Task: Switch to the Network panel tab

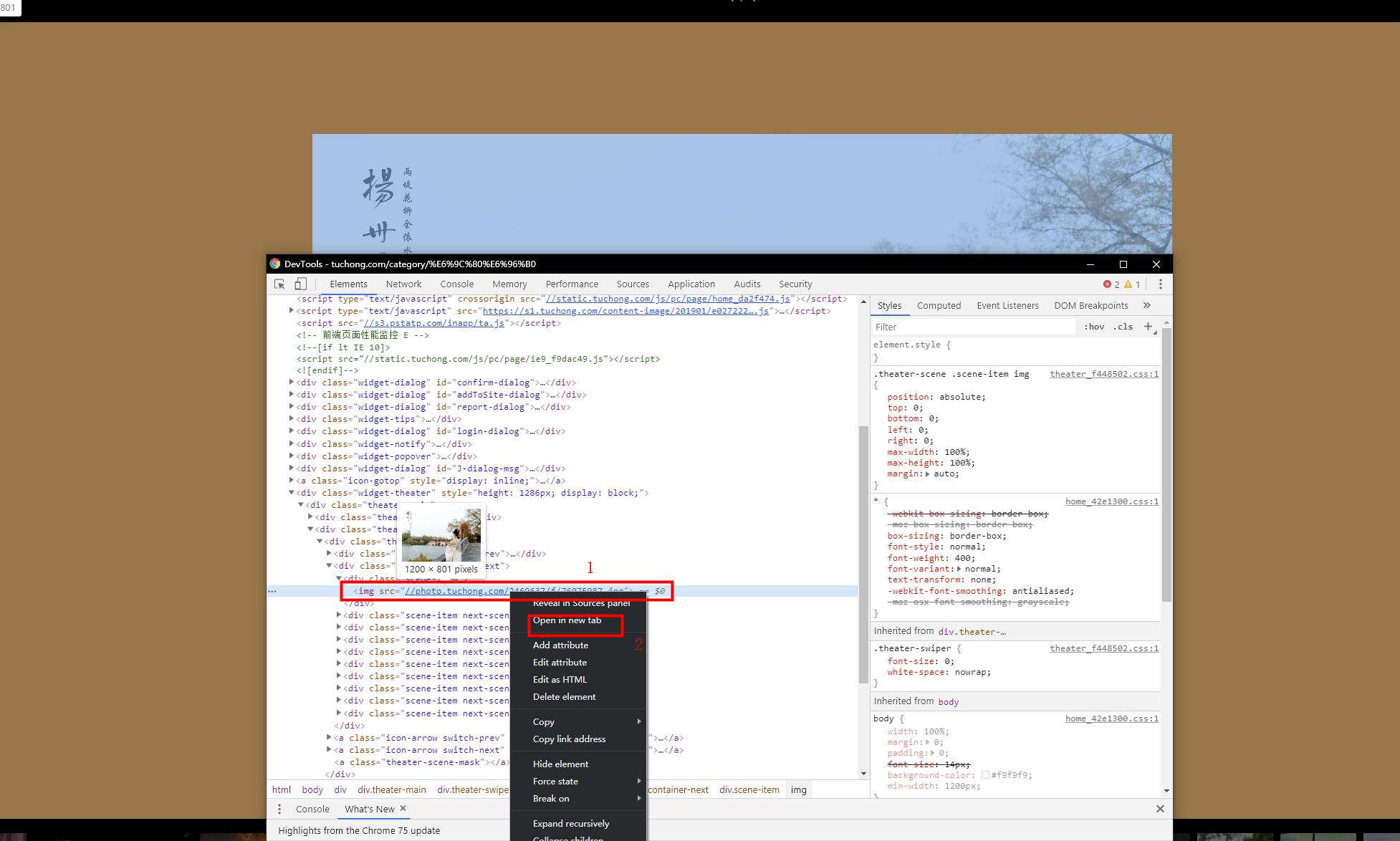Action: click(x=403, y=284)
